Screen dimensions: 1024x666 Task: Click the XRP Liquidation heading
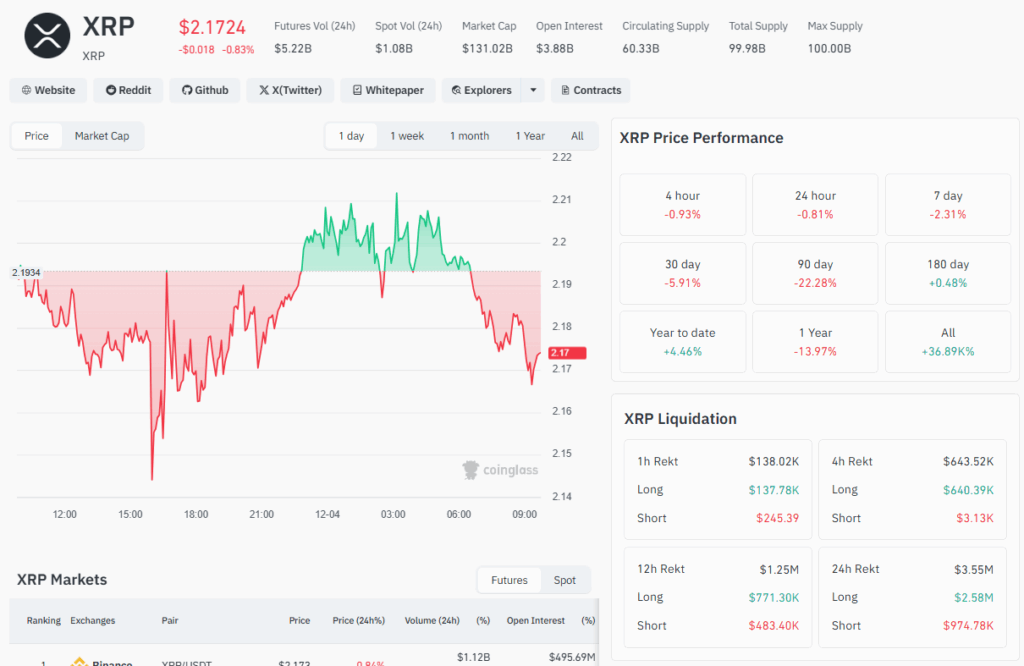[x=680, y=419]
